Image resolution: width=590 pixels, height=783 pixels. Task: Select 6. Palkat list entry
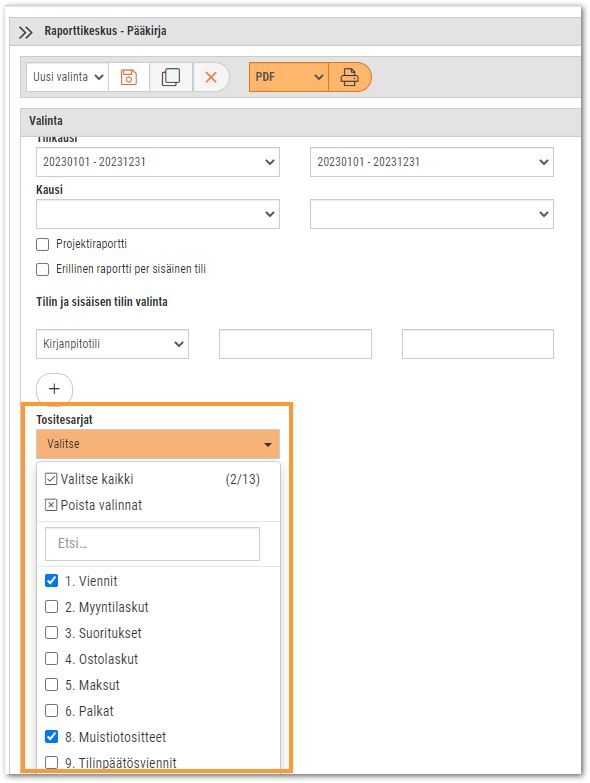(x=89, y=711)
